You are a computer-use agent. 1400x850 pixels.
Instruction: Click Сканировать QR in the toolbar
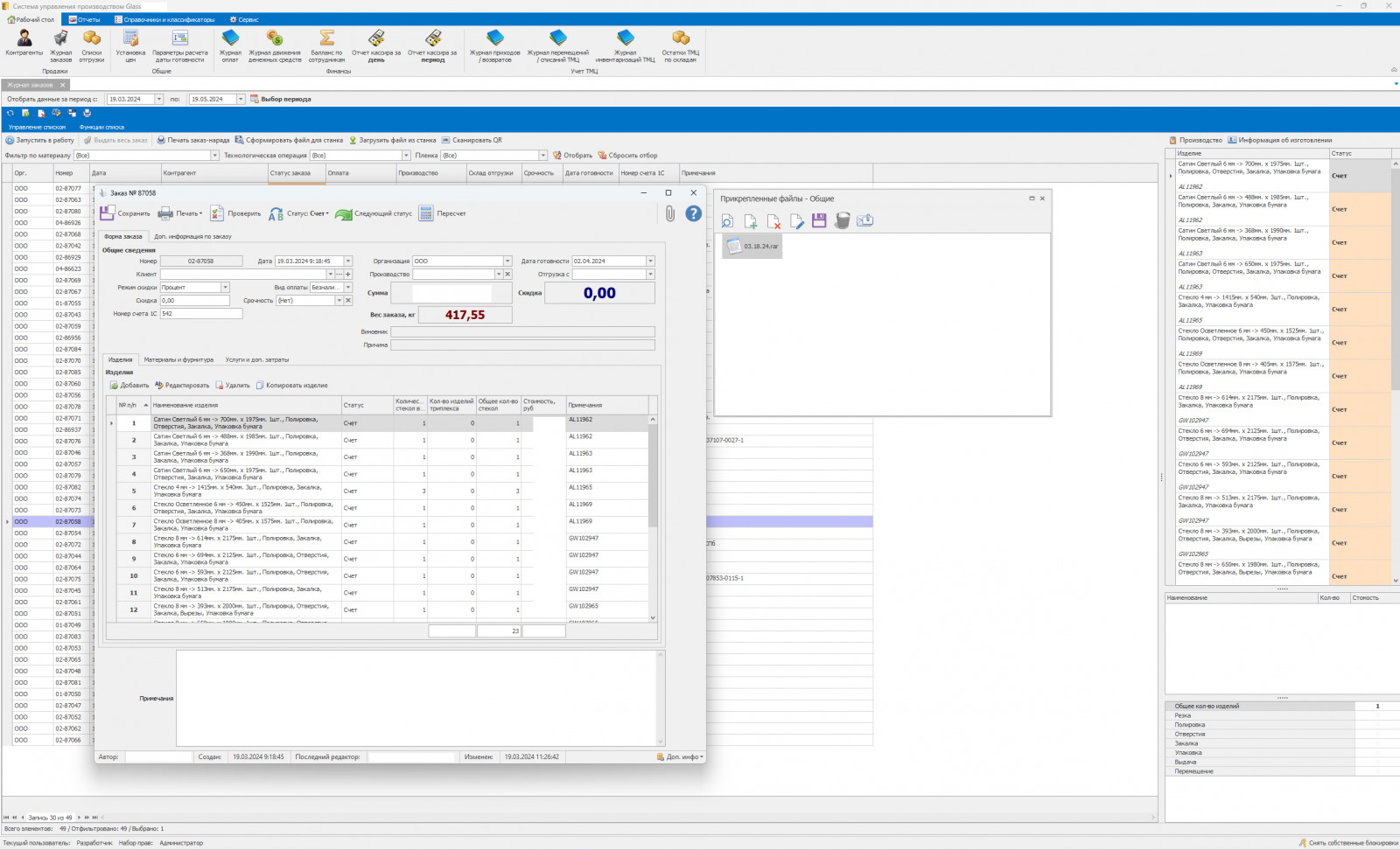pos(472,140)
